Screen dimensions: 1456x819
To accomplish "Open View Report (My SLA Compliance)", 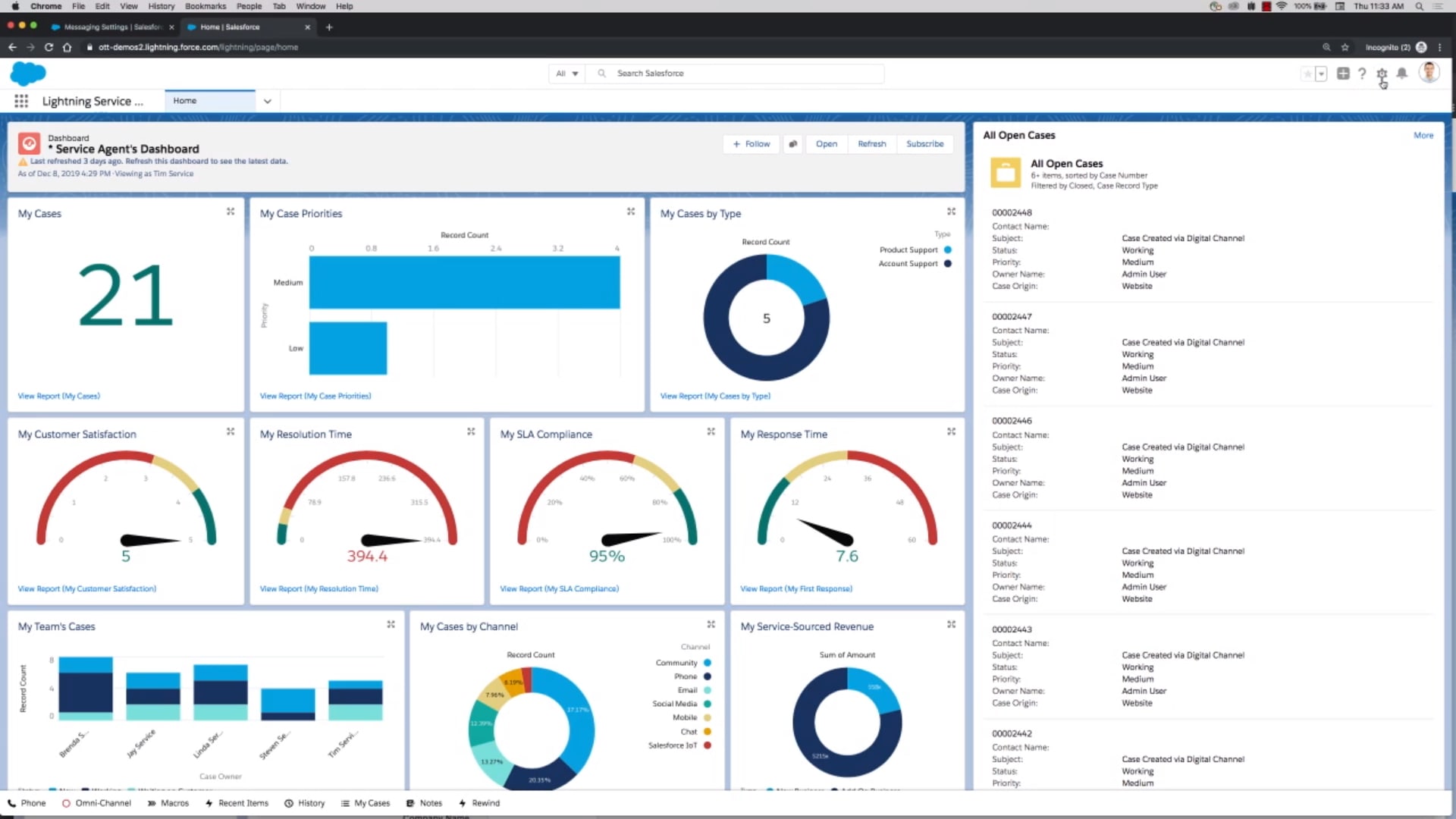I will tap(559, 588).
